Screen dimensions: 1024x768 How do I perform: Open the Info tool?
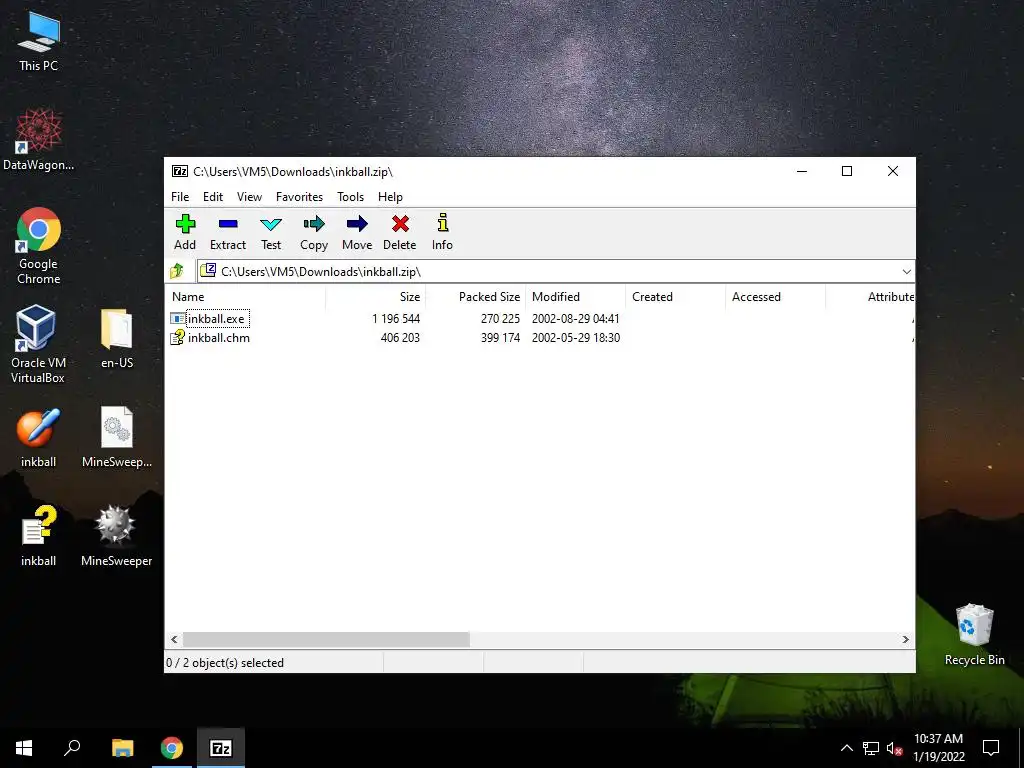[442, 232]
